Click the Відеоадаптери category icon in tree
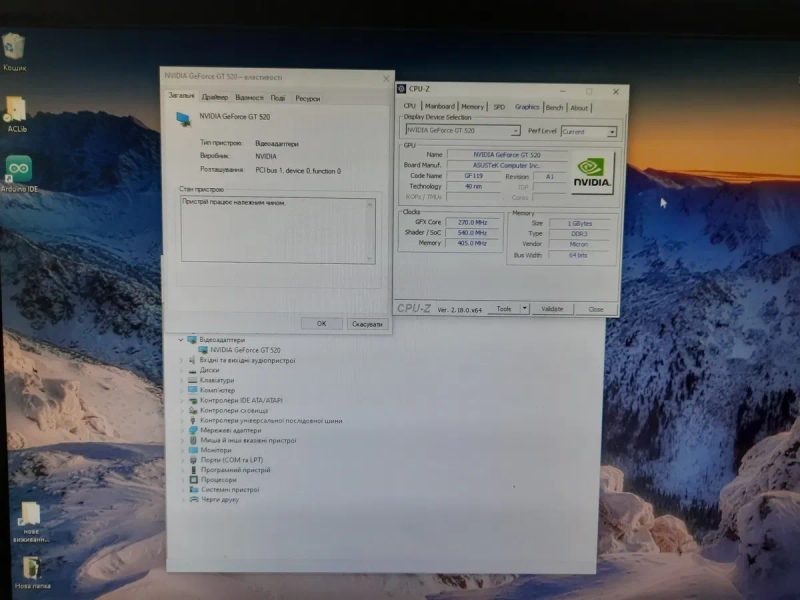The height and width of the screenshot is (600, 800). 192,340
